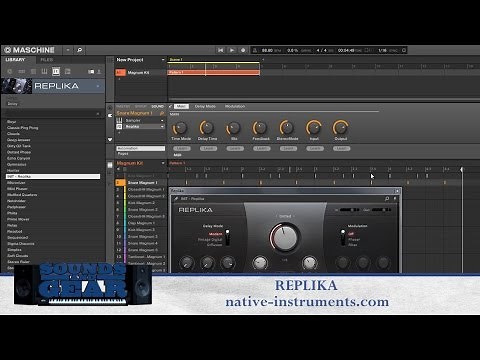Click the swing percentage value

tap(293, 50)
